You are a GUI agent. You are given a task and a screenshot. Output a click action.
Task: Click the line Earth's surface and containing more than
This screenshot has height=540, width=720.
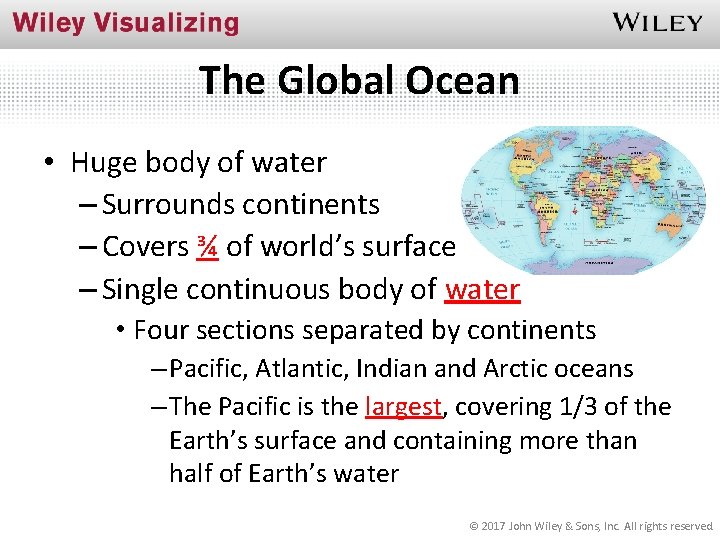pyautogui.click(x=403, y=441)
